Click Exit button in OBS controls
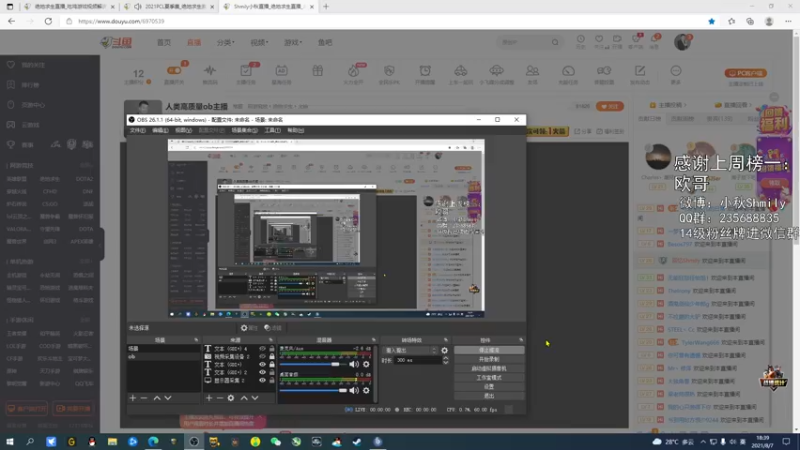The image size is (800, 450). pyautogui.click(x=489, y=396)
